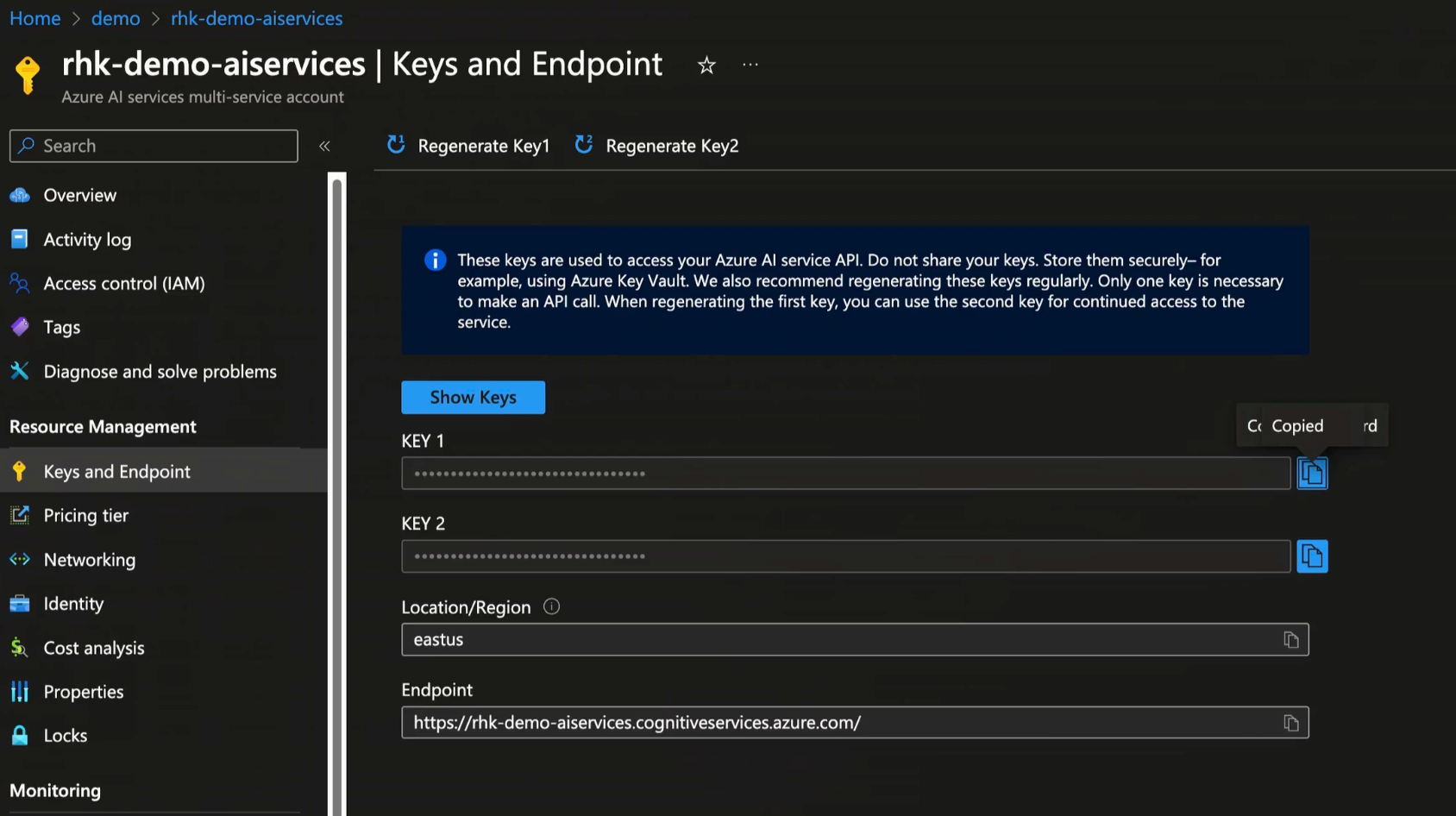Click the demo breadcrumb link
Viewport: 1456px width, 816px height.
click(x=116, y=18)
